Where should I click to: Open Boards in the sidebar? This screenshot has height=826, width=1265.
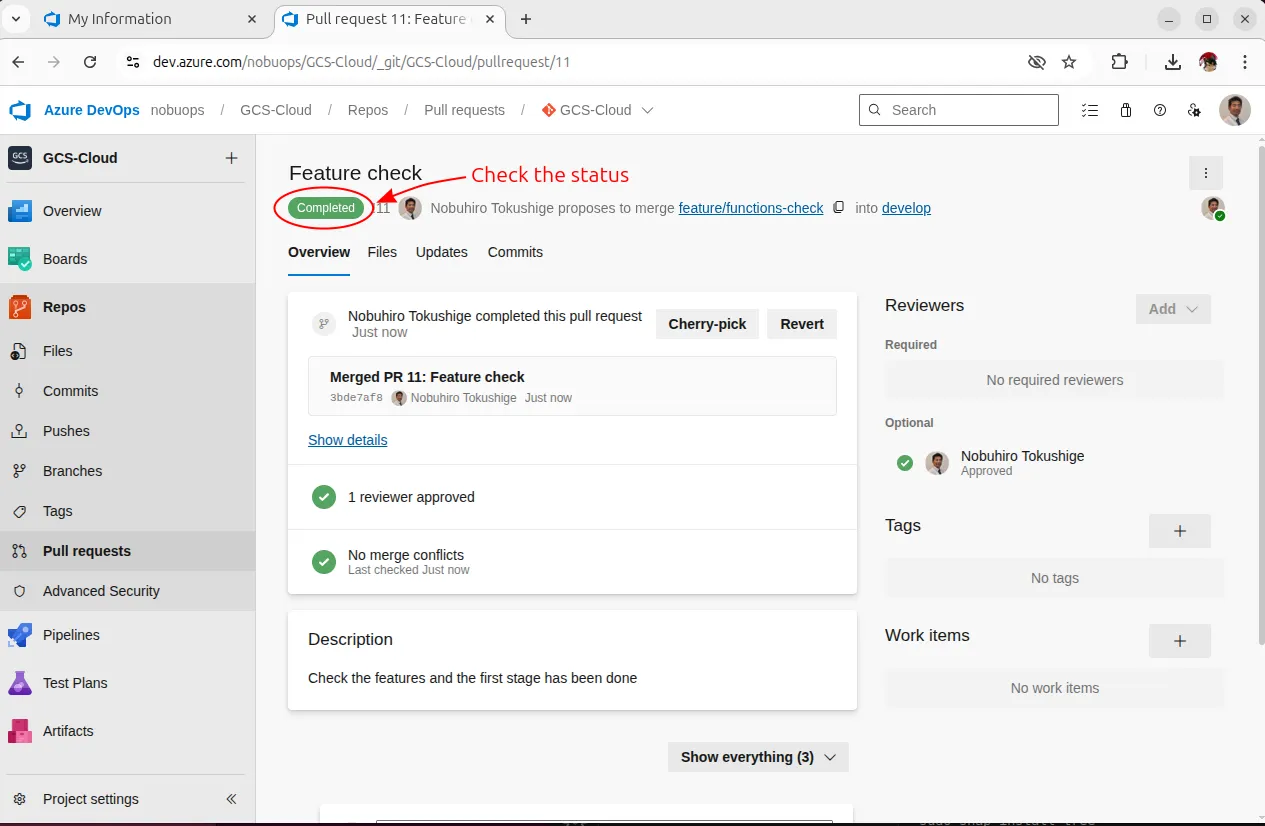[64, 259]
